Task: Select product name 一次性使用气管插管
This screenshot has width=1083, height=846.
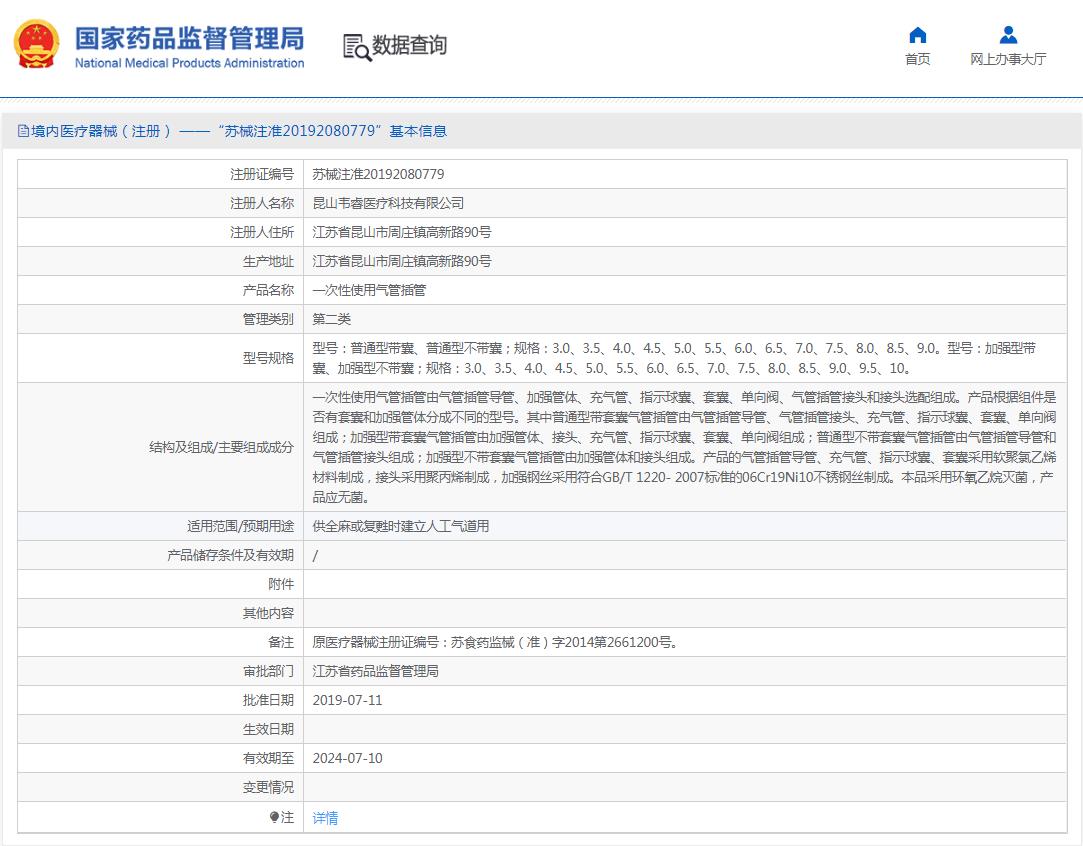Action: click(x=369, y=290)
